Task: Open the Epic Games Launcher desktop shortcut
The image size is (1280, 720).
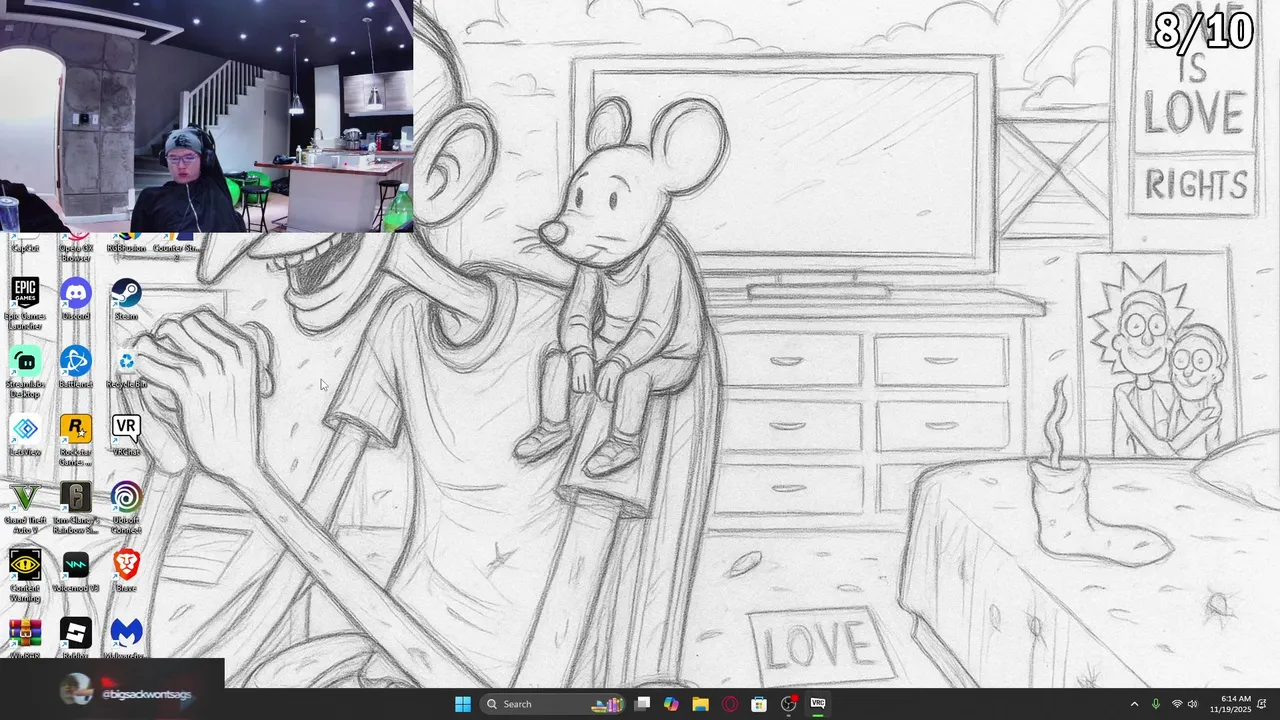Action: point(25,303)
